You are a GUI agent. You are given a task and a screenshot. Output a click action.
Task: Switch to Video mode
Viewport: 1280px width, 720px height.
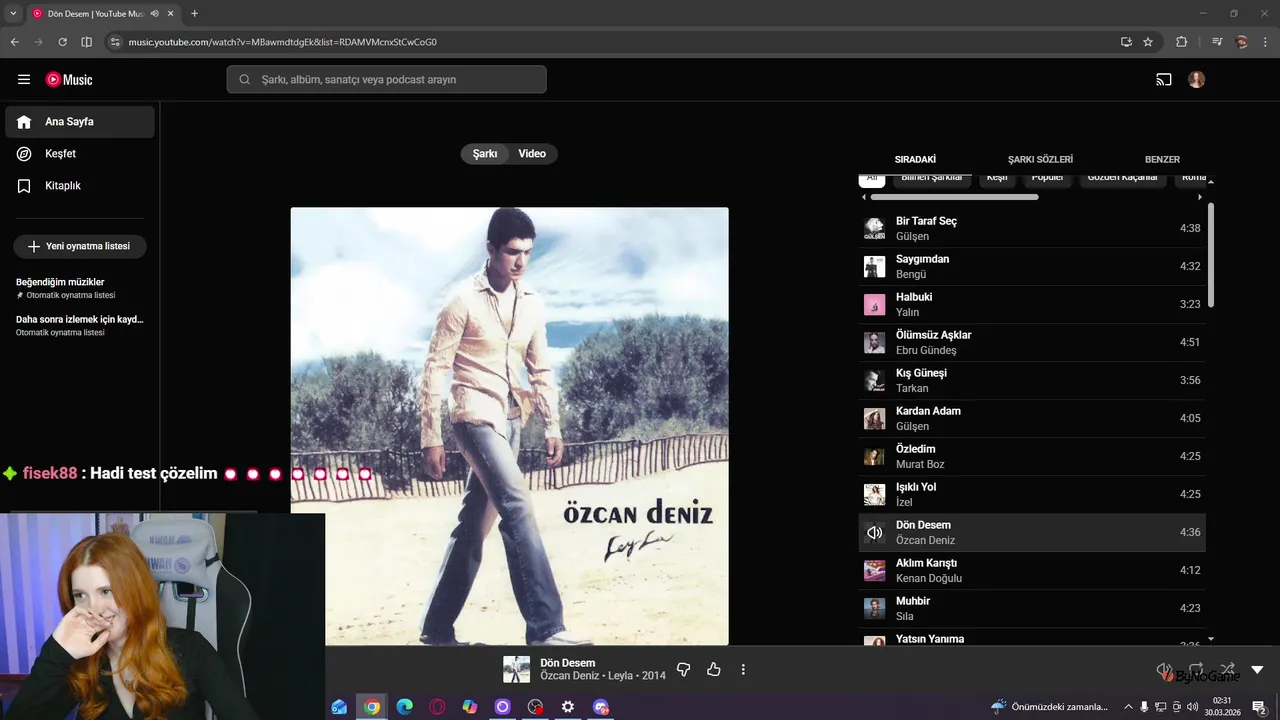click(x=532, y=154)
